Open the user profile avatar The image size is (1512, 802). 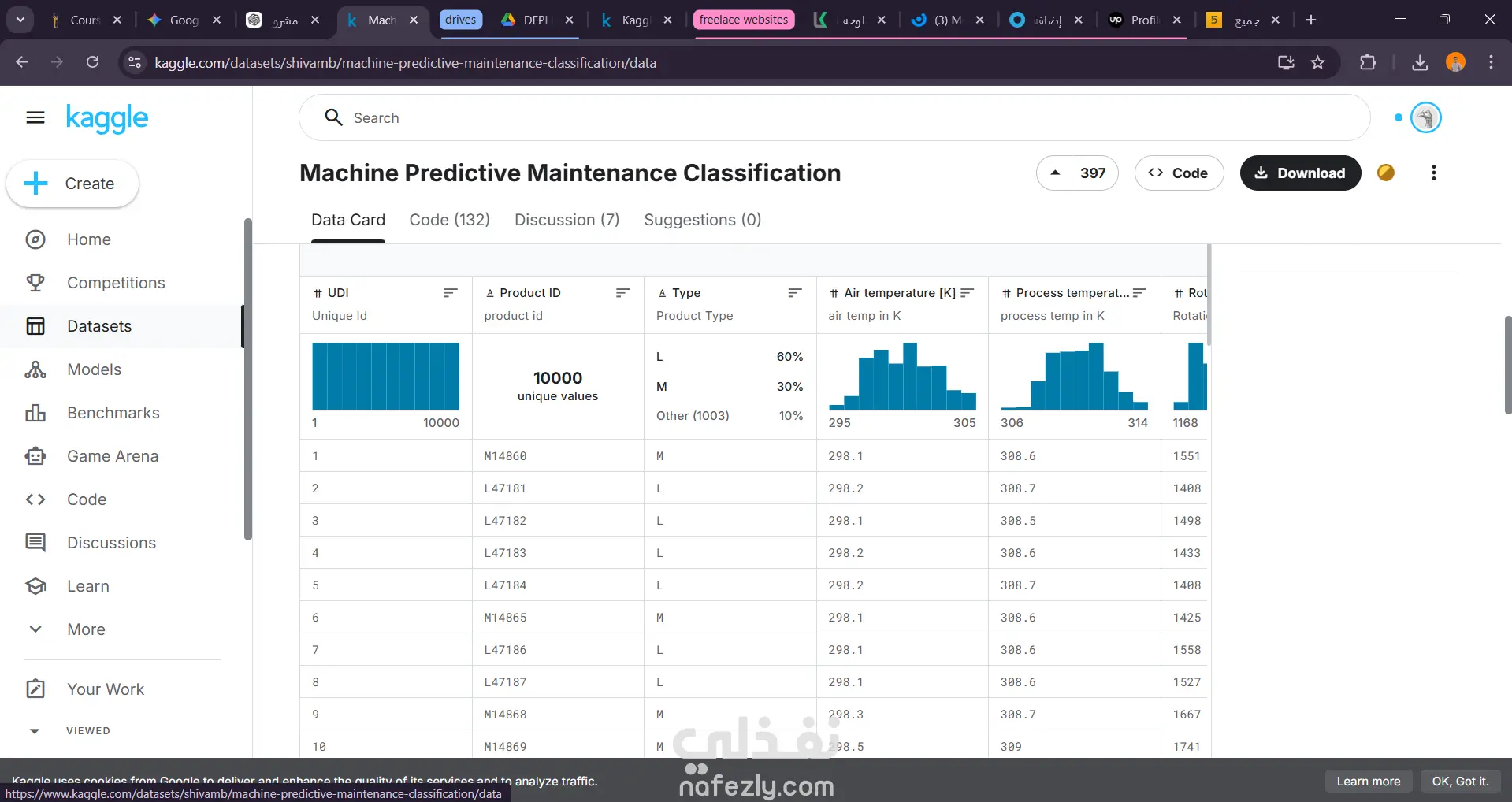click(x=1425, y=117)
